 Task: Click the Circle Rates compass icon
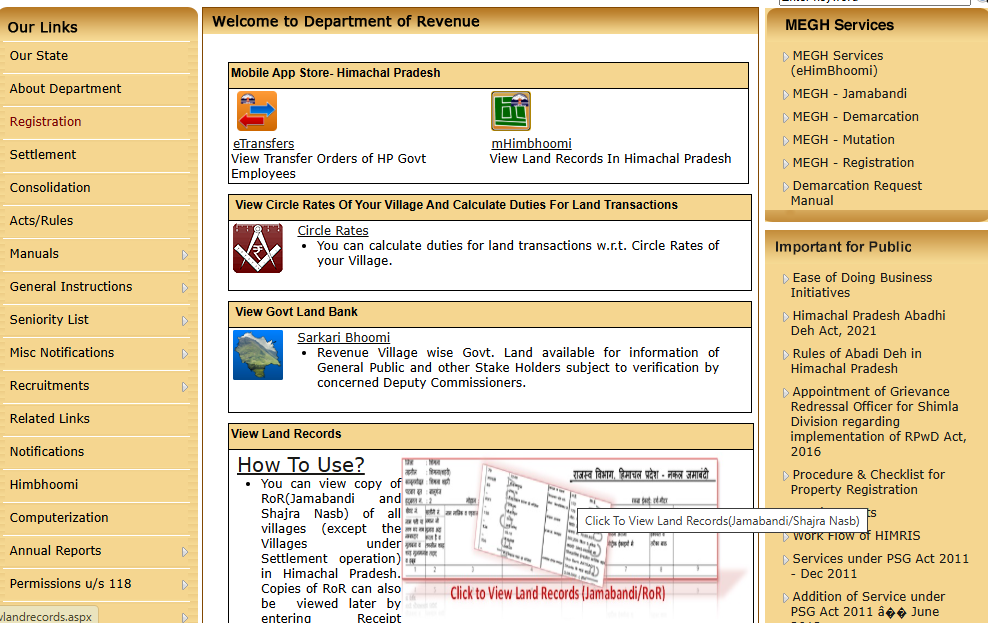click(x=258, y=248)
